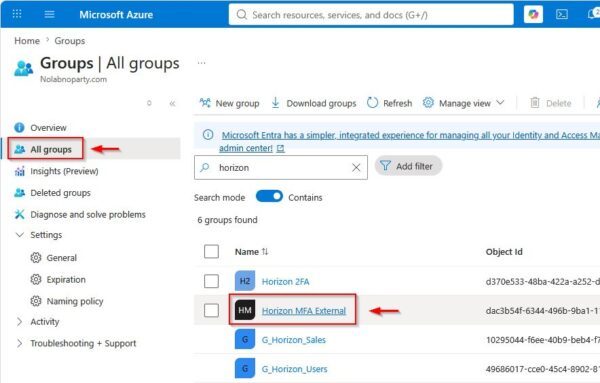Viewport: 600px width, 383px height.
Task: Open Deleted groups
Action: click(60, 193)
